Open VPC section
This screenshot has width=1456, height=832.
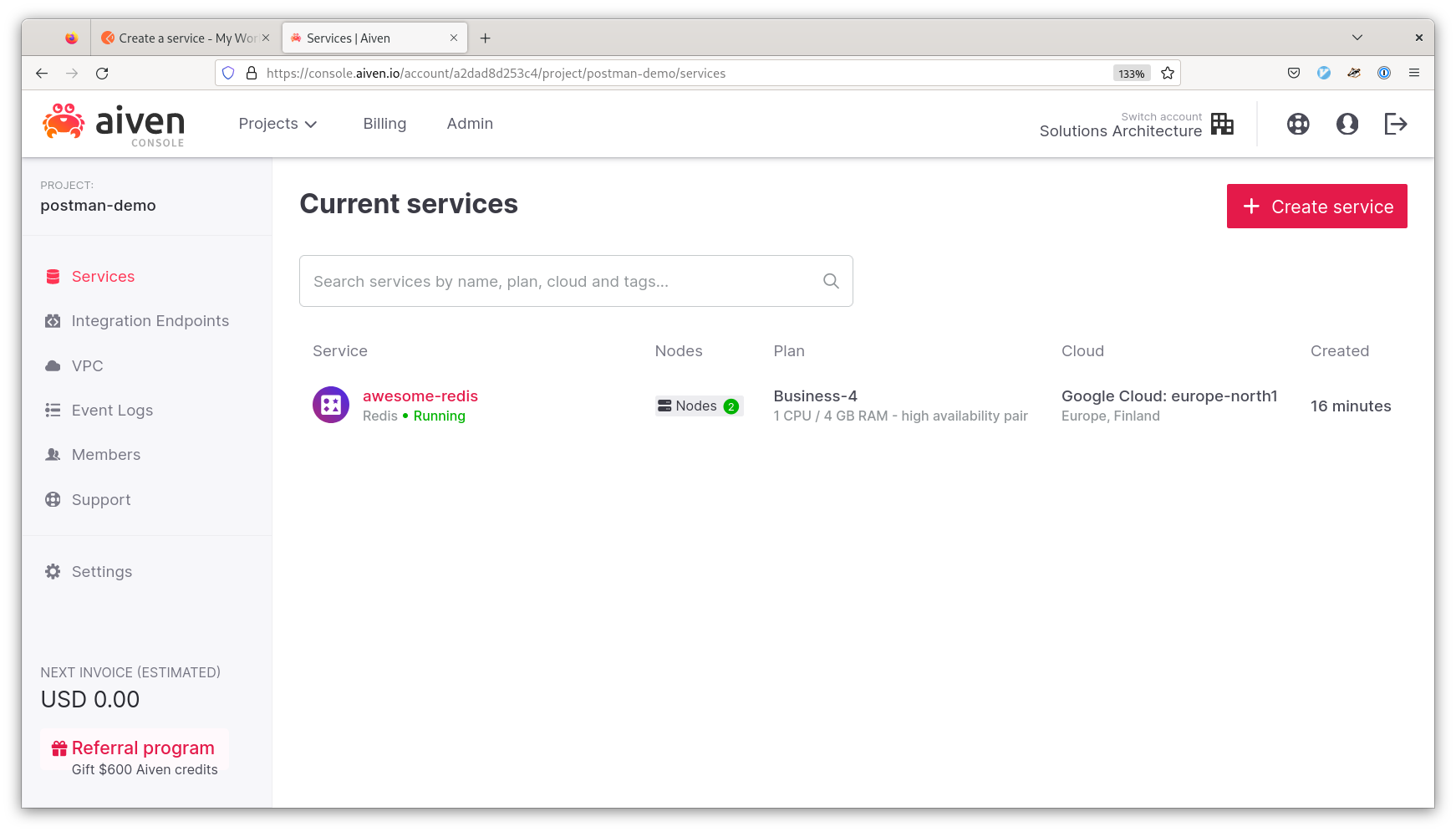88,366
